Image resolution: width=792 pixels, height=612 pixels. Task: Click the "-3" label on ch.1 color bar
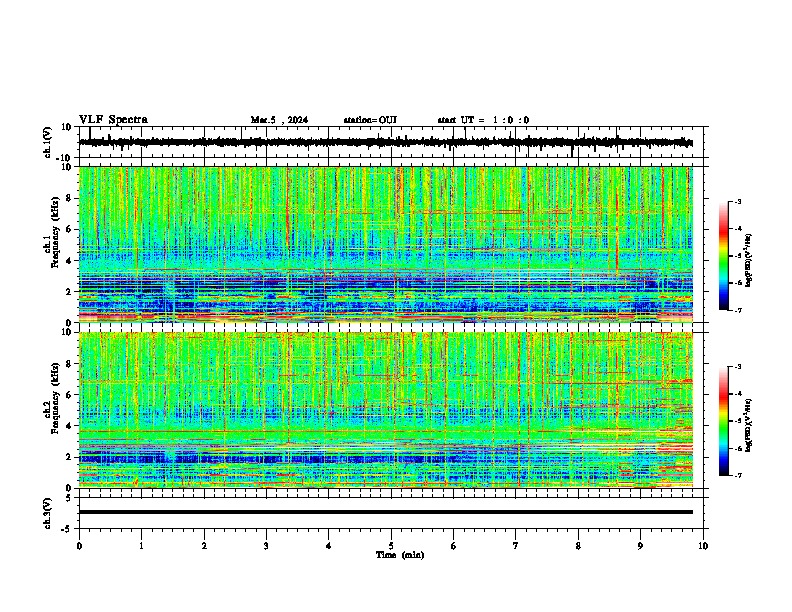(737, 201)
